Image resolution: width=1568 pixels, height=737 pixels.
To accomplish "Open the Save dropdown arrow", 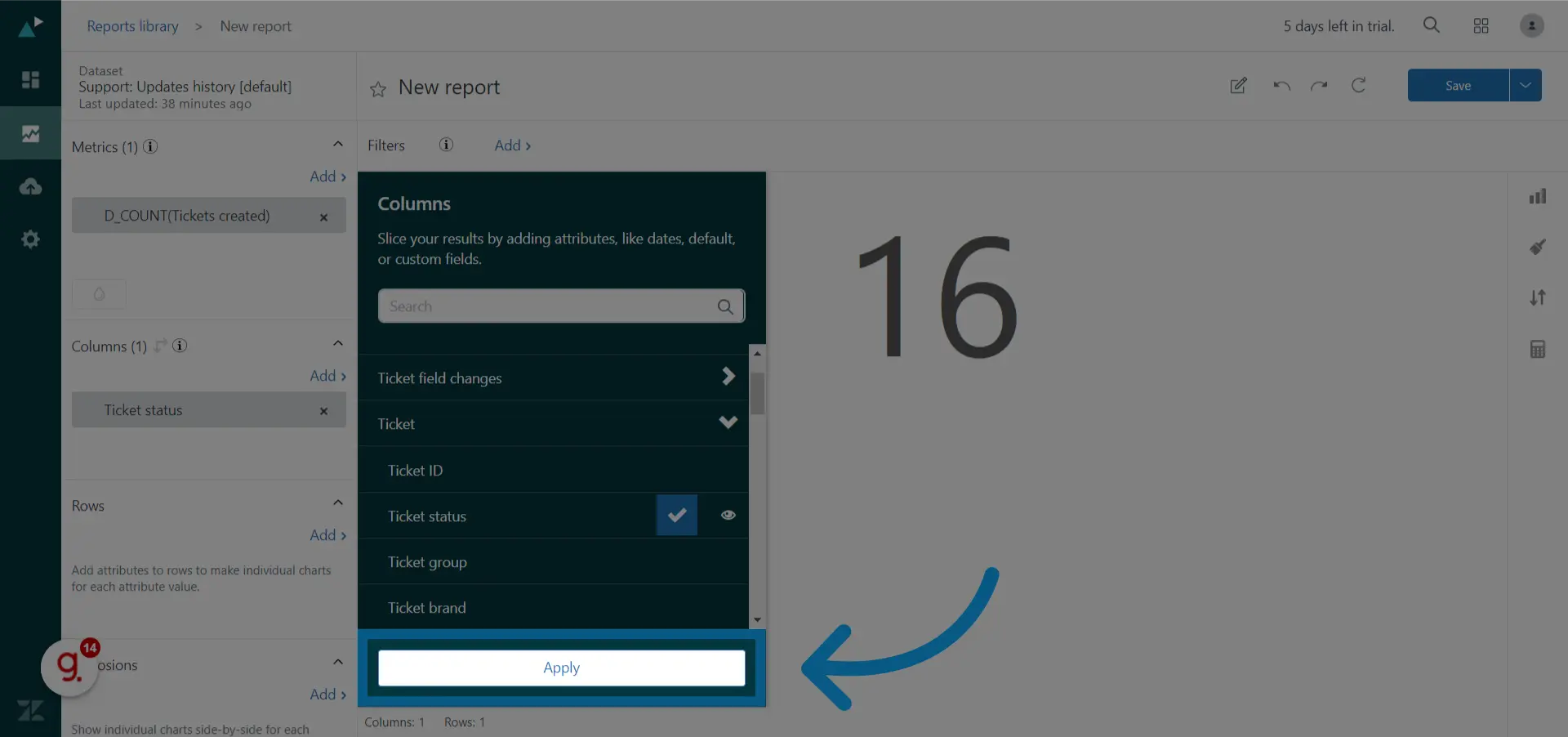I will tap(1526, 85).
